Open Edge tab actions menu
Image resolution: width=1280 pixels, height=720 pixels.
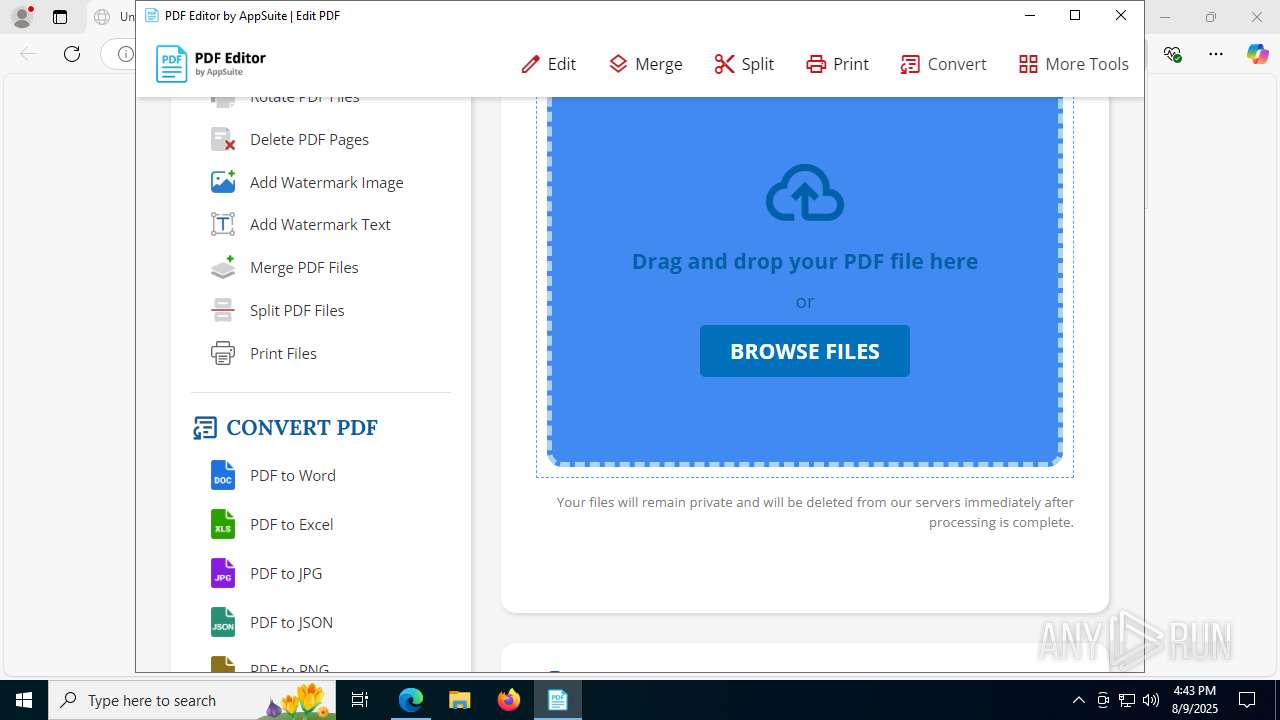point(60,17)
